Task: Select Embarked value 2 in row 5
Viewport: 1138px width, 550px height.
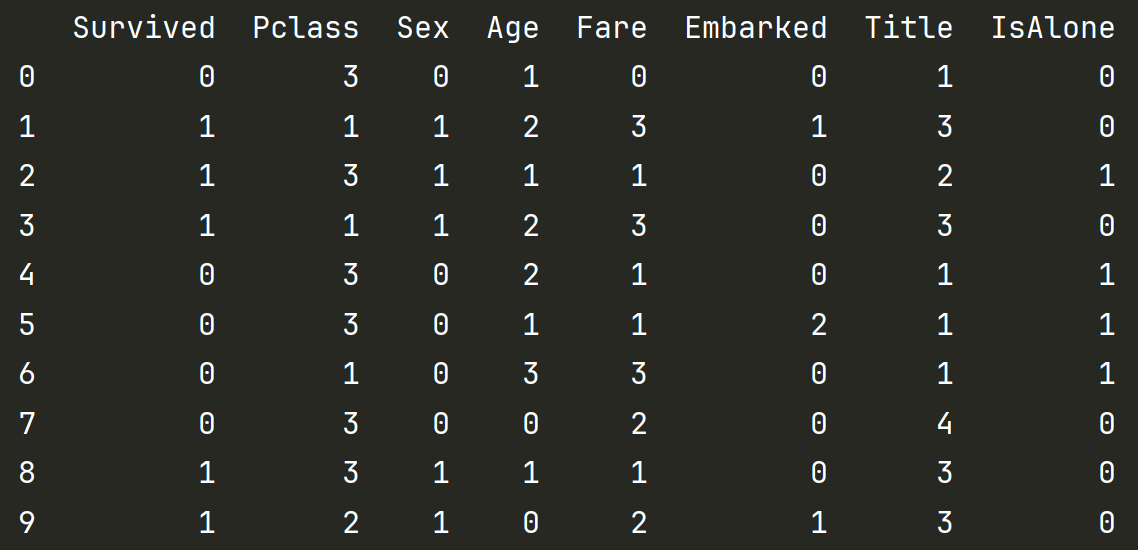Action: 819,324
